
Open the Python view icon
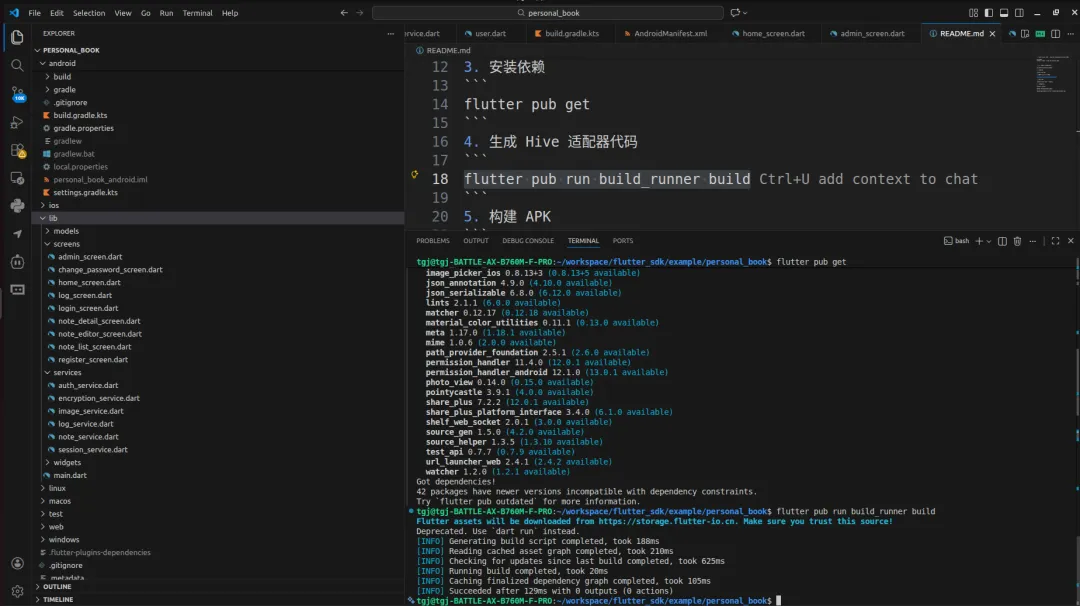(x=17, y=206)
